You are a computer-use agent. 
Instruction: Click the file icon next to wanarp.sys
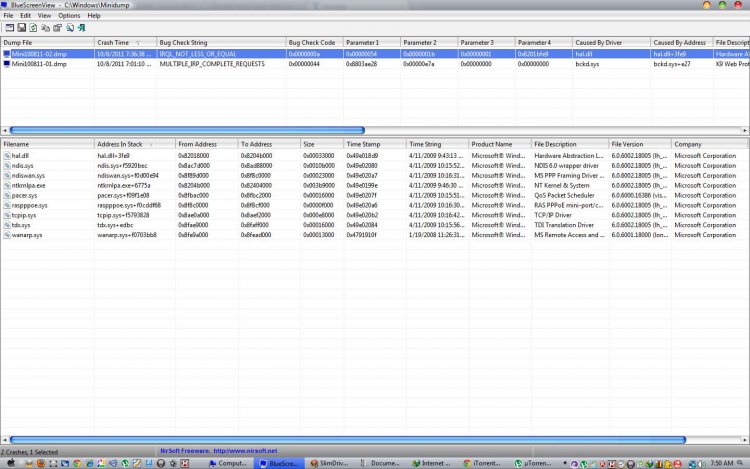pyautogui.click(x=7, y=235)
